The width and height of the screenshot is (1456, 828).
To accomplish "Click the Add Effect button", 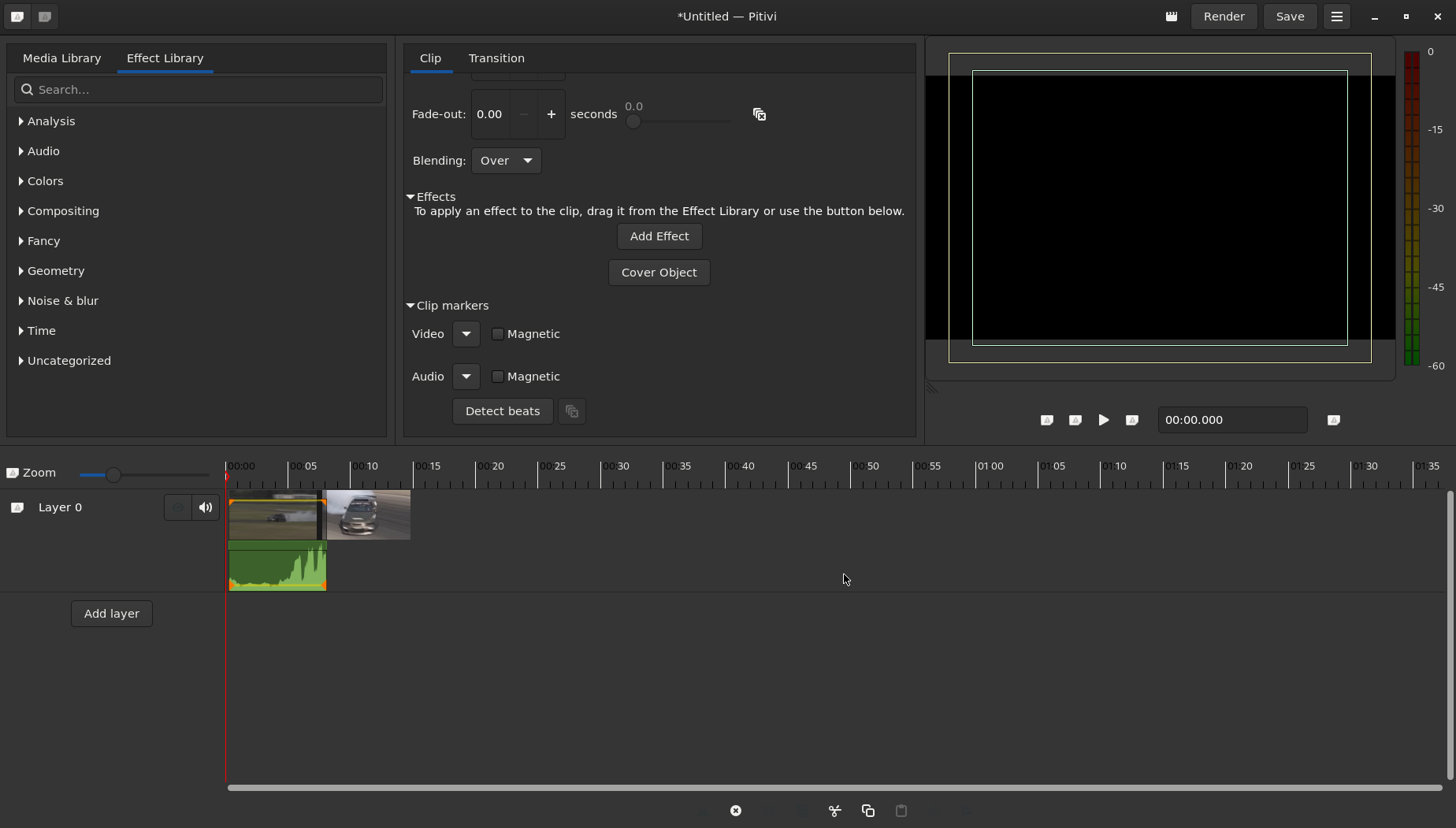I will pyautogui.click(x=659, y=236).
